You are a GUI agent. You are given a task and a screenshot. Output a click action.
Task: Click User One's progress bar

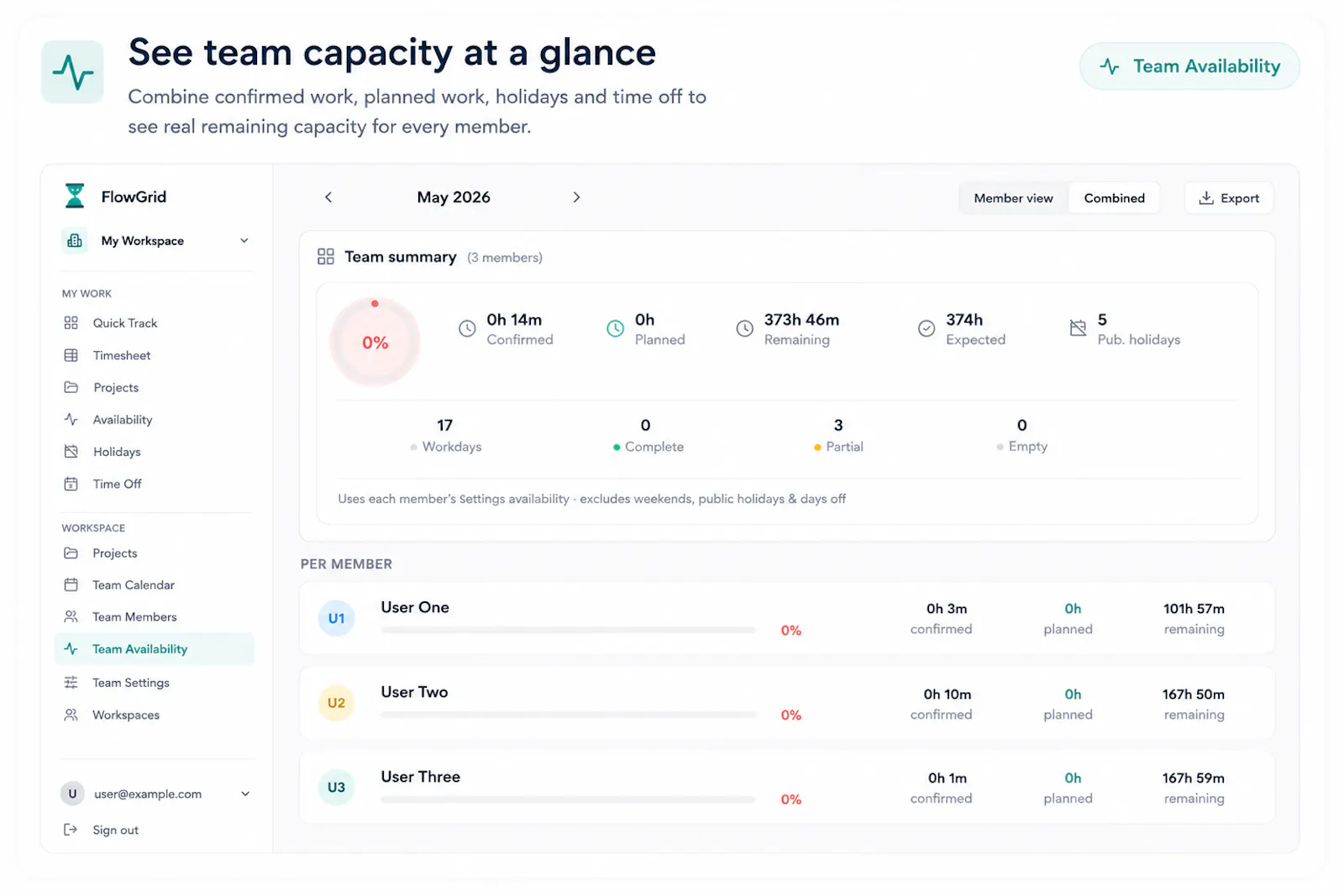[x=569, y=630]
